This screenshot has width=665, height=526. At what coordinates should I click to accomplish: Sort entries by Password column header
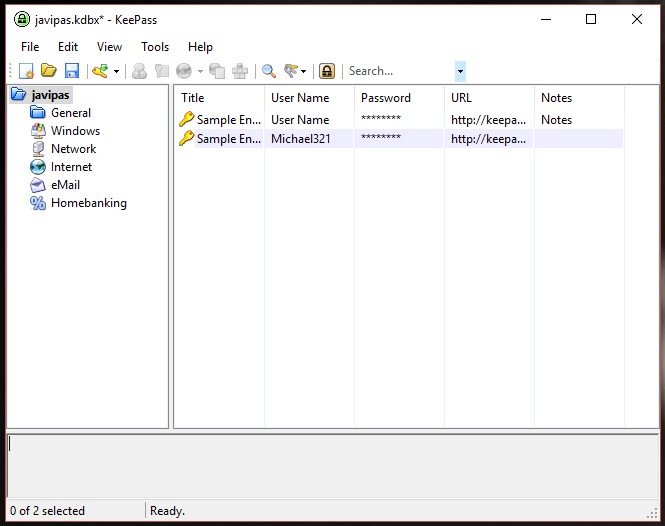pos(399,98)
